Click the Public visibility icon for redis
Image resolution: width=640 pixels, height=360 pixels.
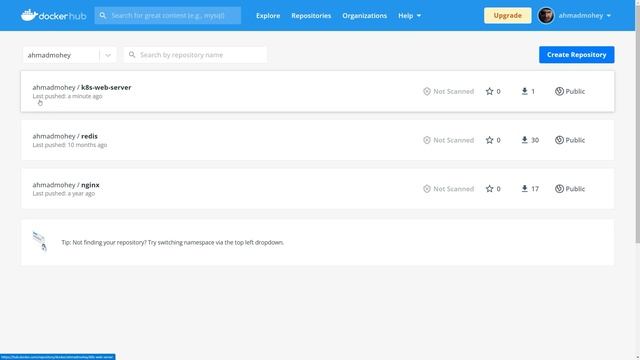click(559, 140)
